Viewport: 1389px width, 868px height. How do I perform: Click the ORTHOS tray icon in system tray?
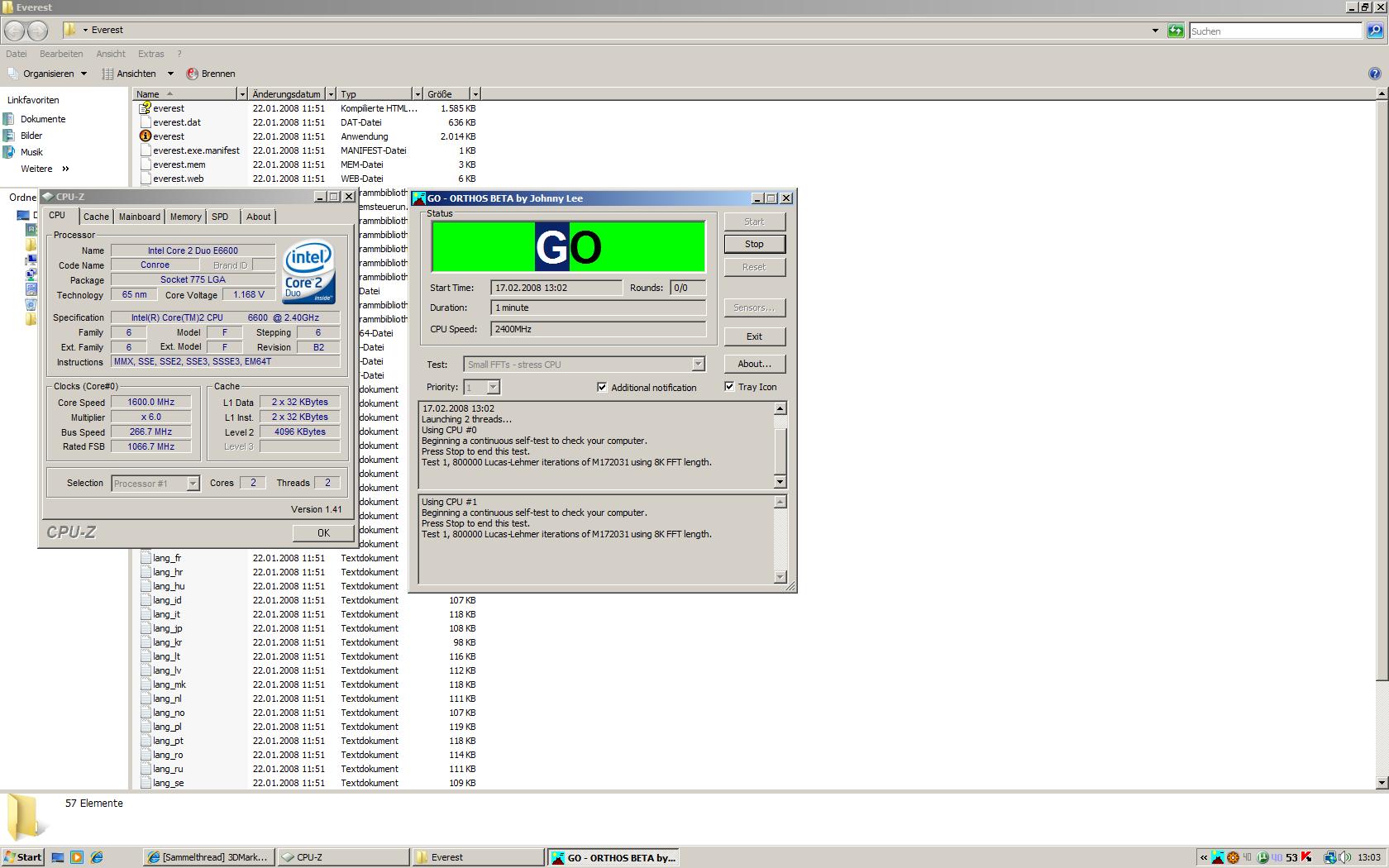[1219, 857]
